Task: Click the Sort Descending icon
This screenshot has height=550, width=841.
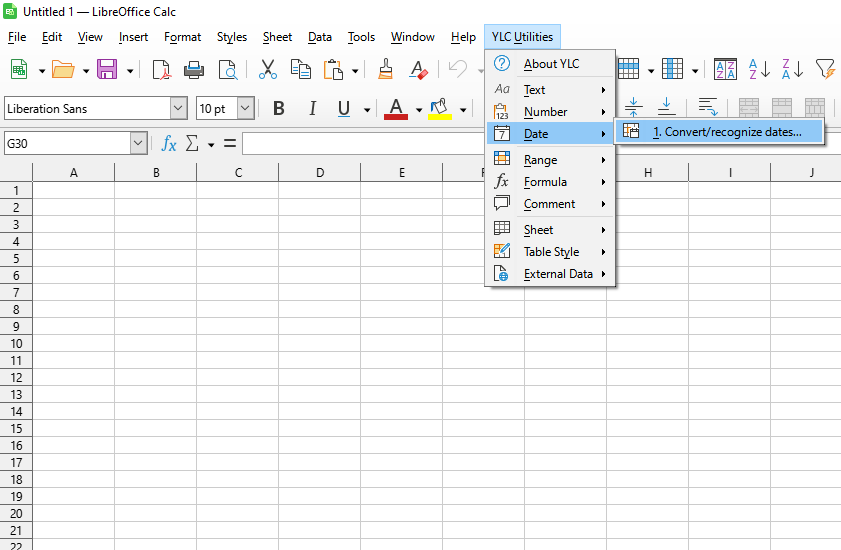Action: coord(792,69)
